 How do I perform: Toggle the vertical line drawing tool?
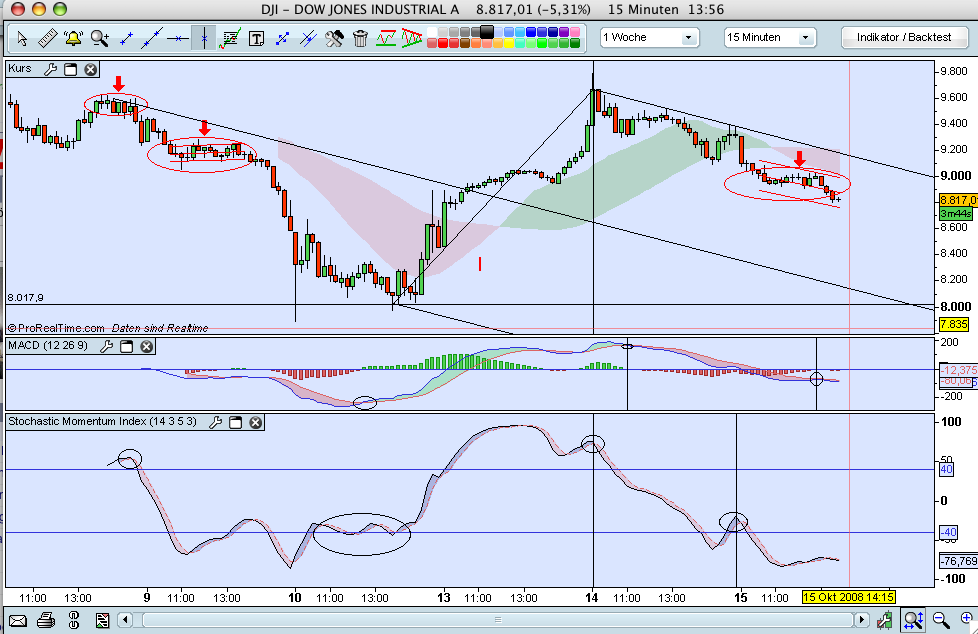(204, 39)
